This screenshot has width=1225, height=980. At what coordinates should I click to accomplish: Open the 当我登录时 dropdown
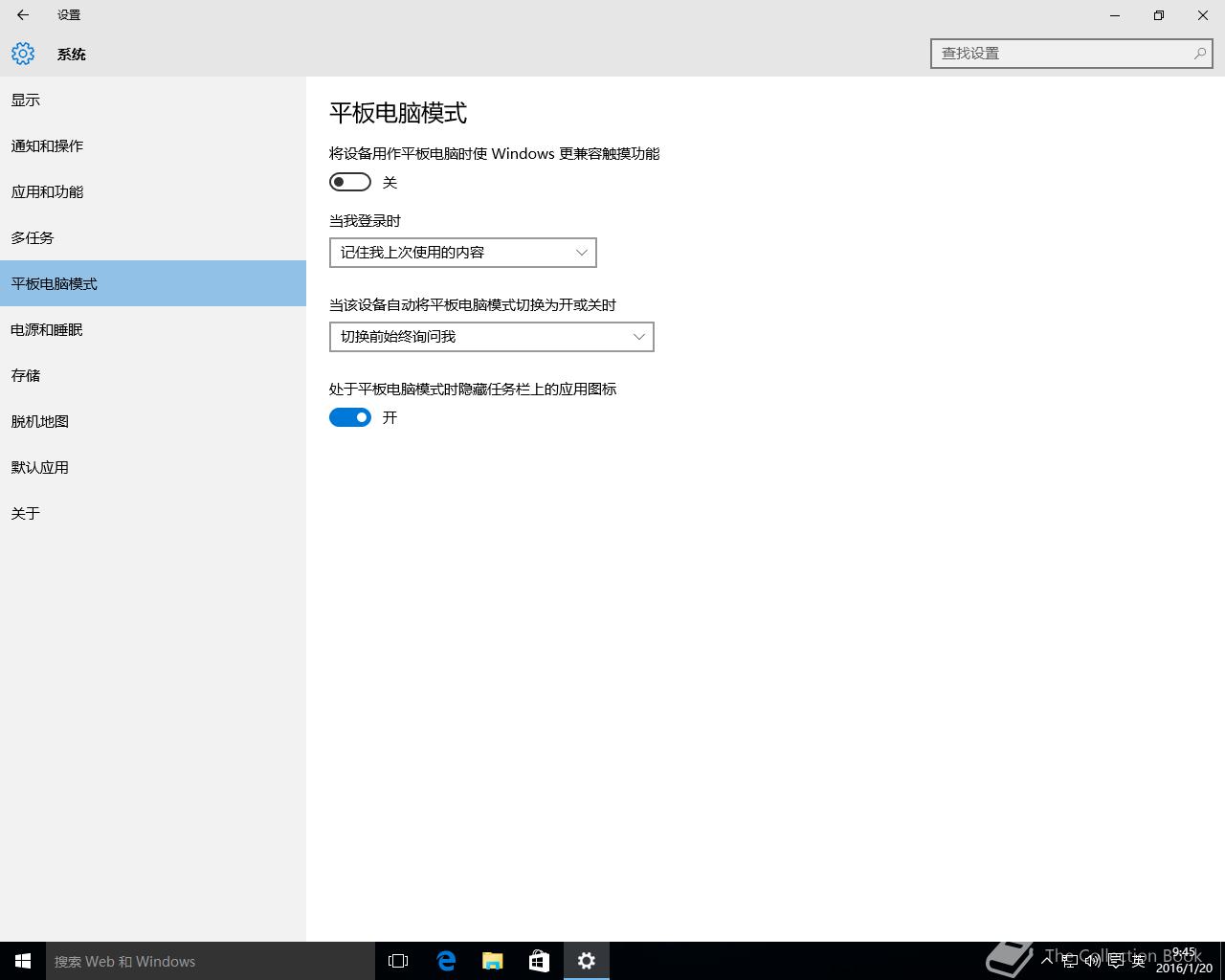(463, 253)
